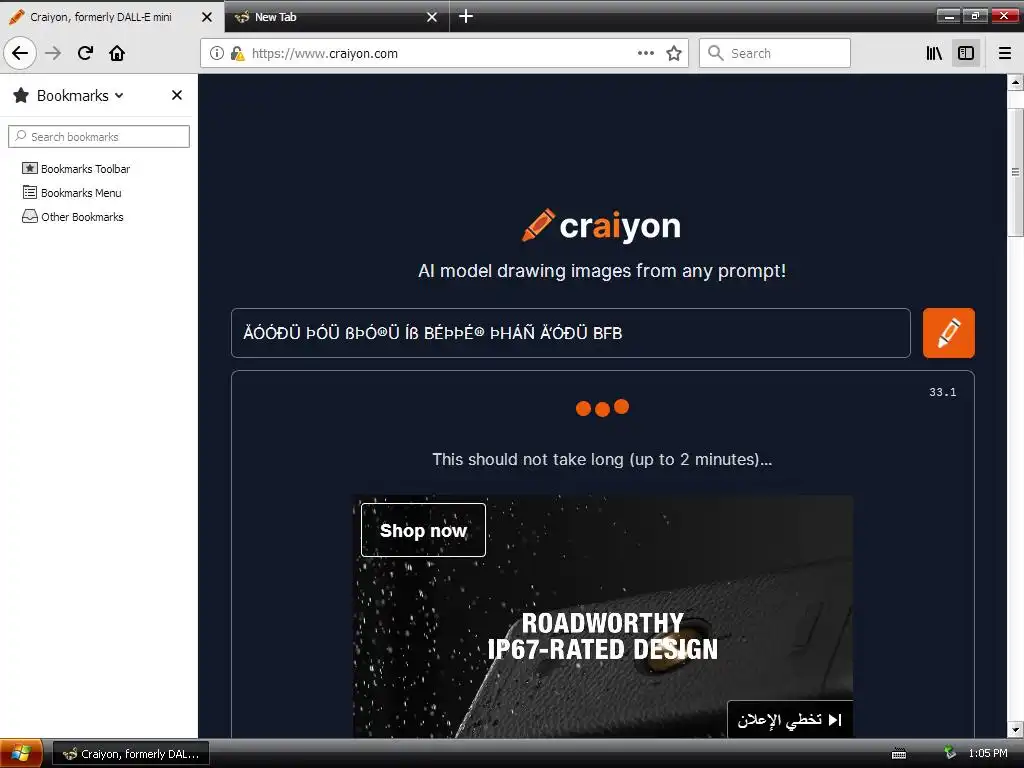Click the forward navigation arrow
The height and width of the screenshot is (768, 1024).
53,53
